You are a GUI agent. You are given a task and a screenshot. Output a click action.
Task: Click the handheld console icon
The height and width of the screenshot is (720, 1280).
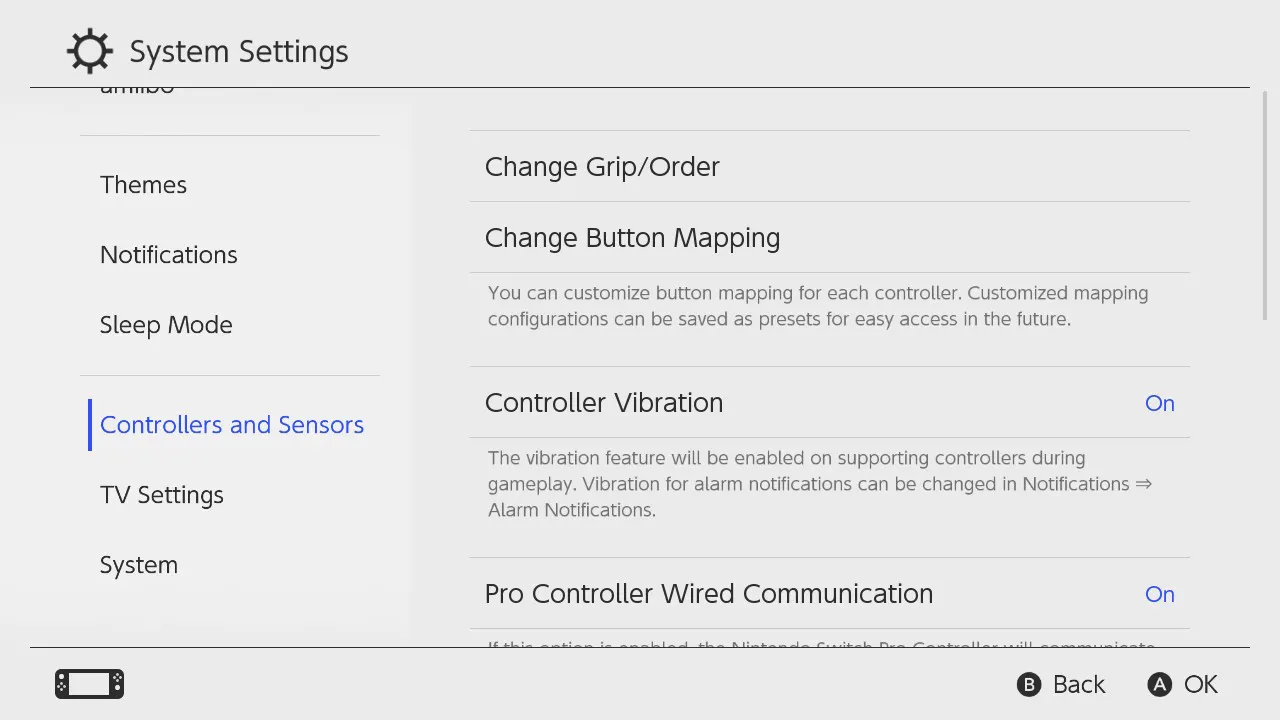90,684
